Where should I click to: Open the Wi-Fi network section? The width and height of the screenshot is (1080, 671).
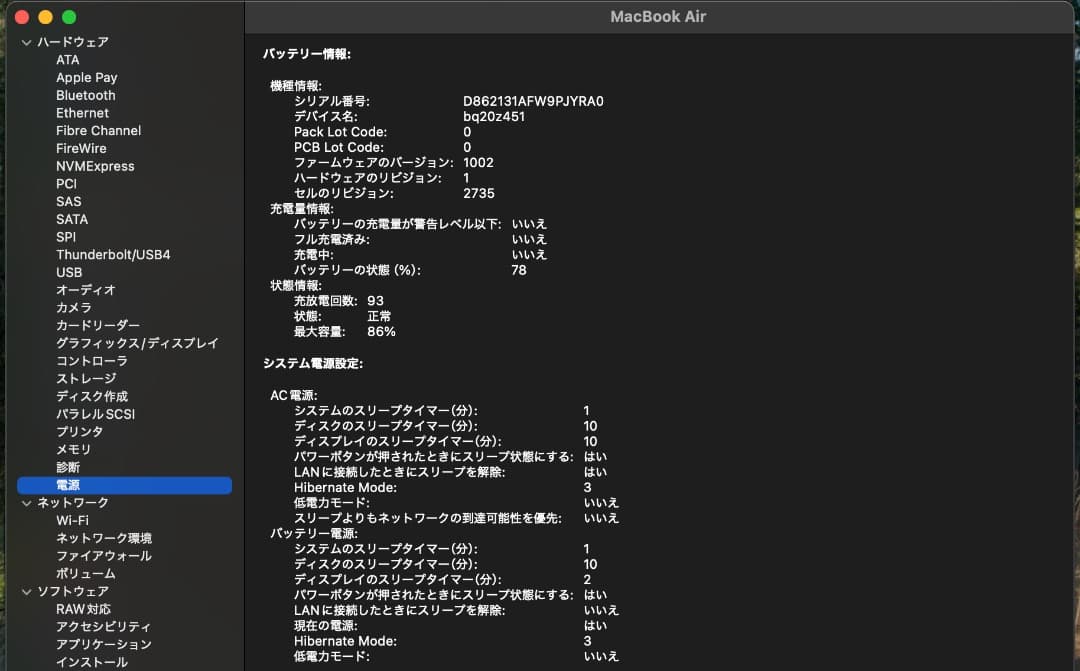72,520
